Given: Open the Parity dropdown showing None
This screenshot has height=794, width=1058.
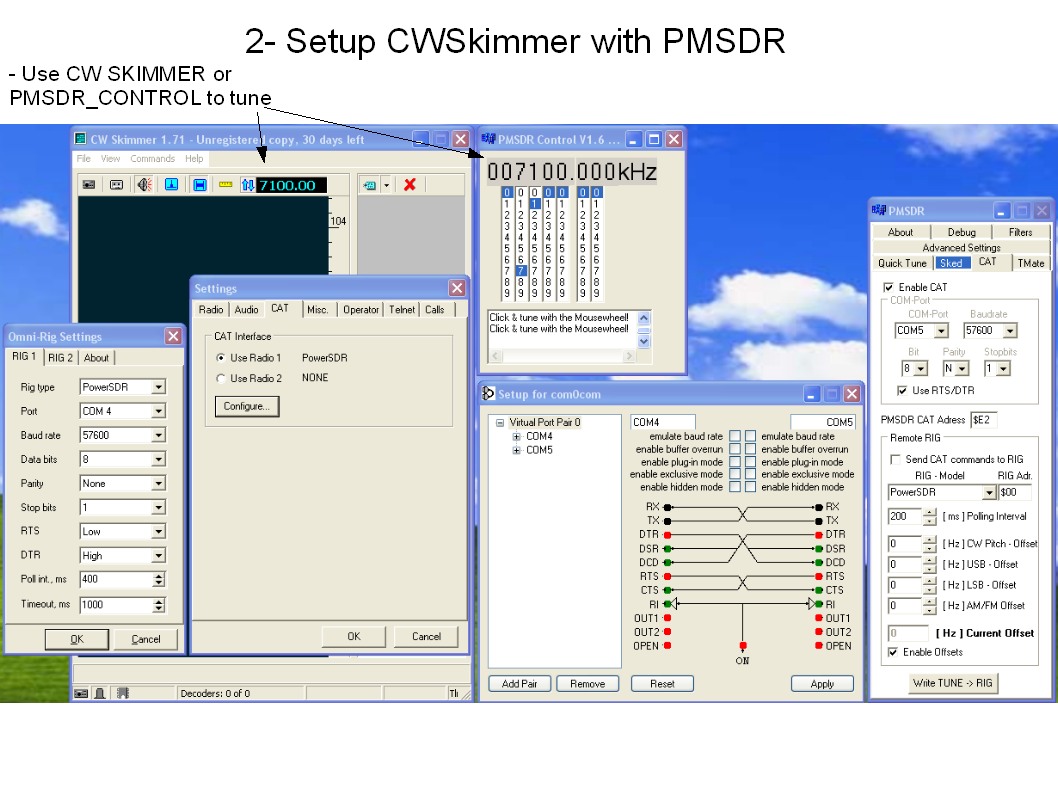Looking at the screenshot, I should click(x=158, y=484).
